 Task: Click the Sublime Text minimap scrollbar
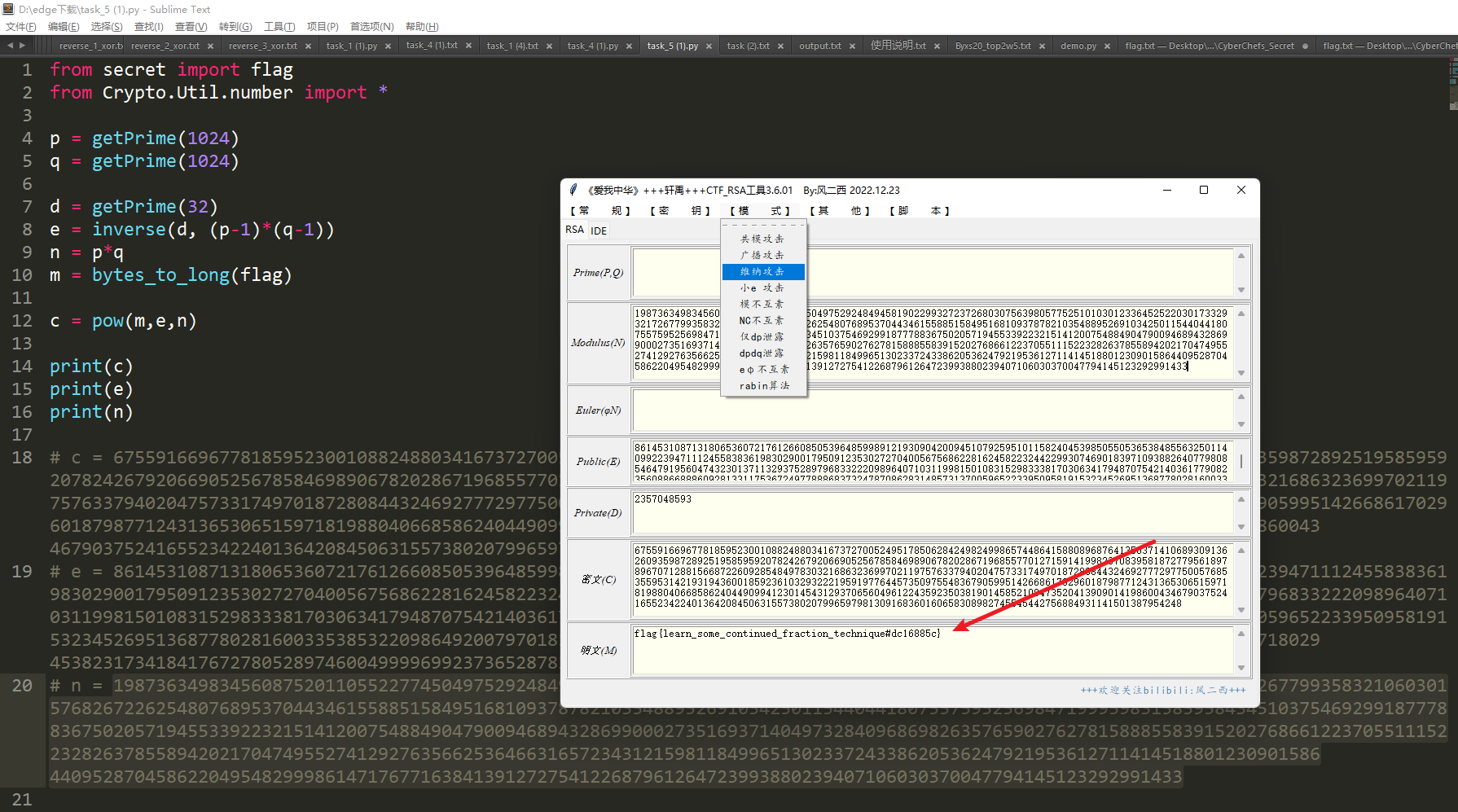[1453, 85]
